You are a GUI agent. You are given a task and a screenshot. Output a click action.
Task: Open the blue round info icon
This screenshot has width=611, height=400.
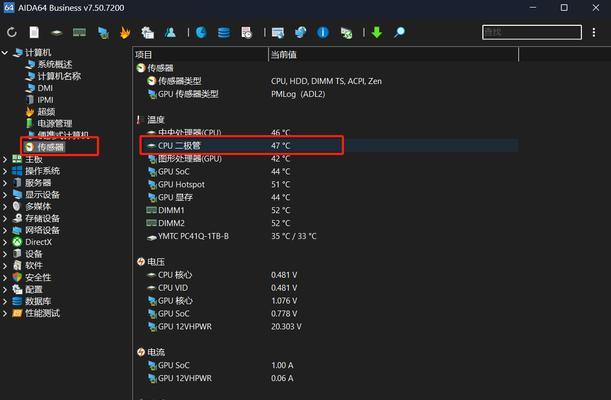323,32
